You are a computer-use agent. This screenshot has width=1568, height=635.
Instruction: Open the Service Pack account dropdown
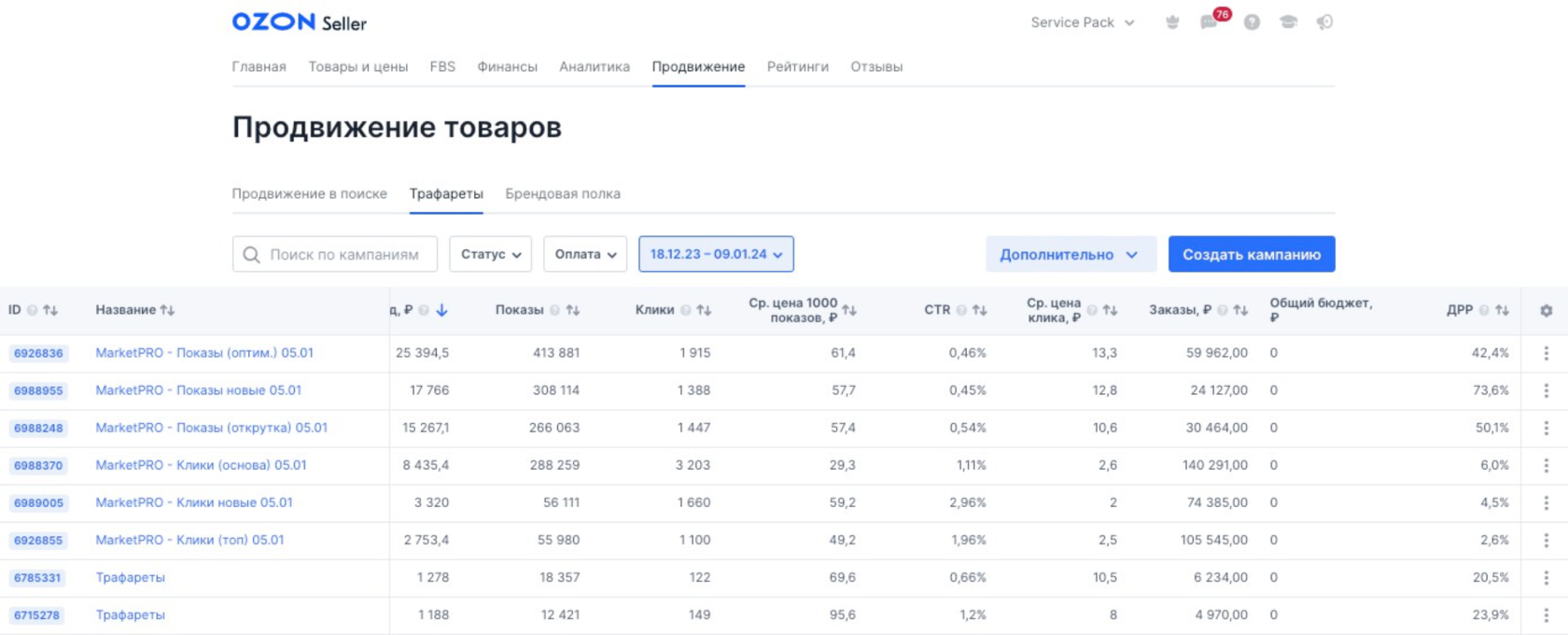click(x=1082, y=22)
